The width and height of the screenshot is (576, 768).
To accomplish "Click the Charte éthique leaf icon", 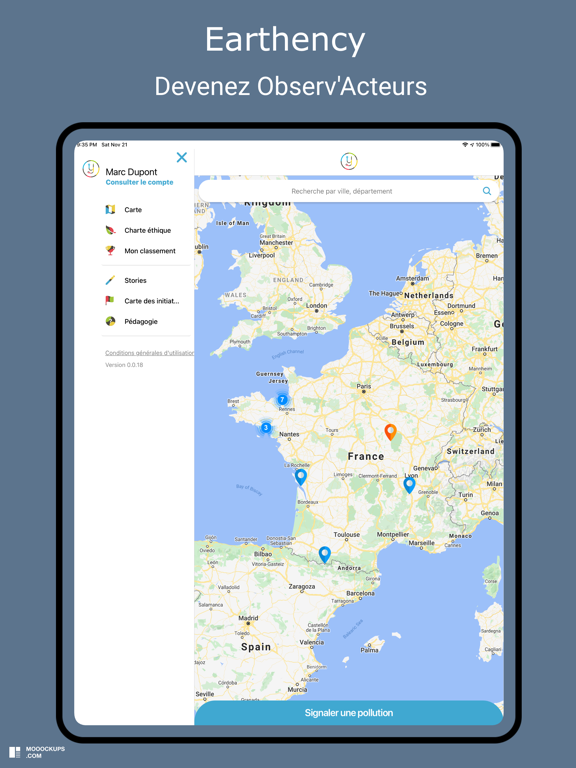I will click(x=110, y=230).
